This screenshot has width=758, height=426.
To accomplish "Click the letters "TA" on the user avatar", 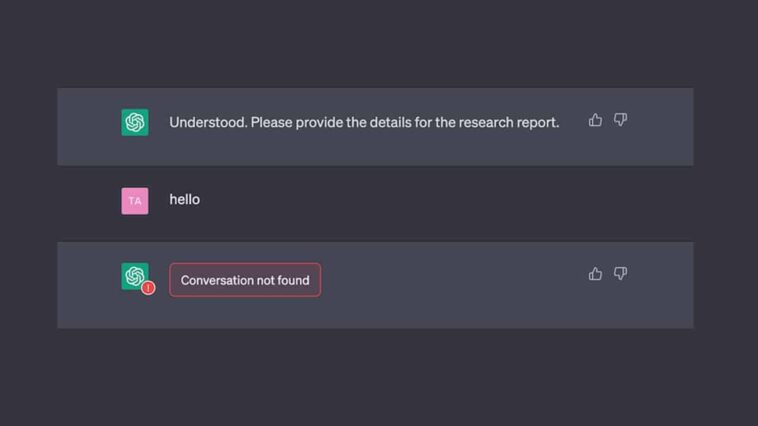I will click(x=135, y=201).
